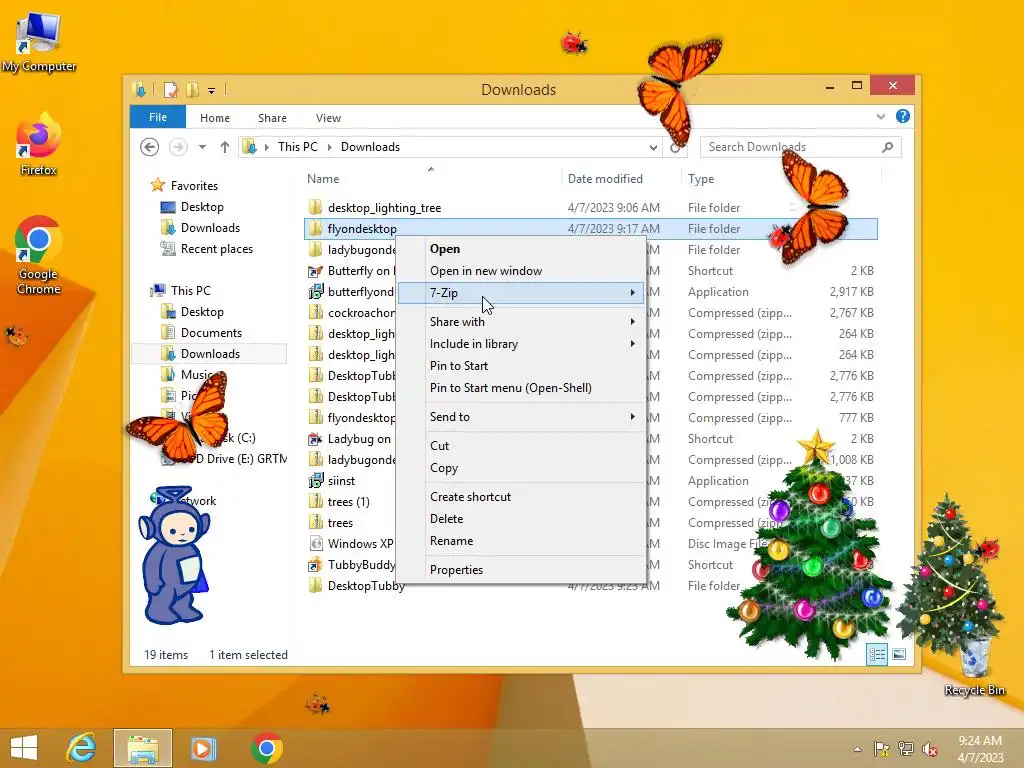The width and height of the screenshot is (1024, 768).
Task: Select the desktop_lighting_tree folder
Action: pos(384,208)
